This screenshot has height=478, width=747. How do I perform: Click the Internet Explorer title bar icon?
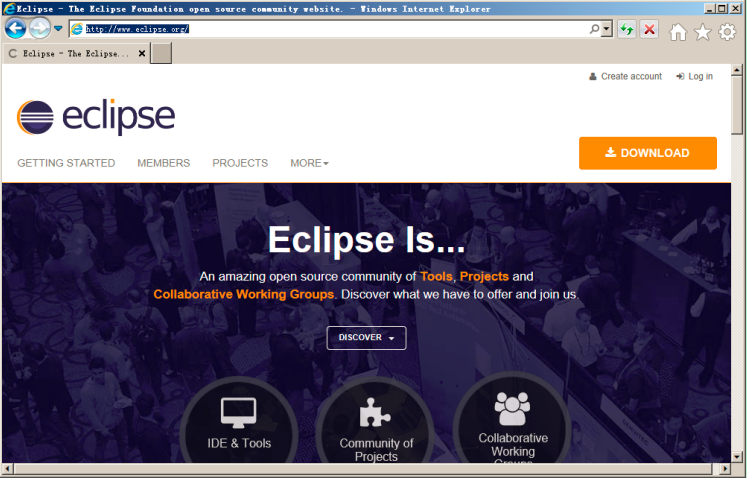pyautogui.click(x=9, y=9)
